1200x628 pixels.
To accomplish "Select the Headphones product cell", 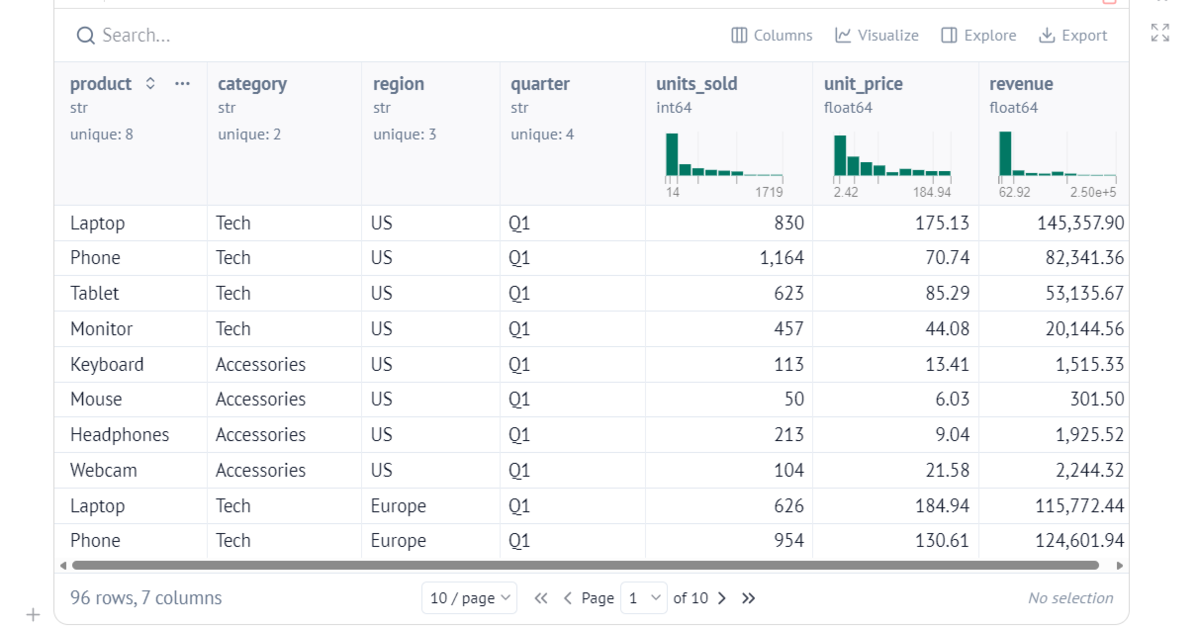I will pyautogui.click(x=131, y=435).
